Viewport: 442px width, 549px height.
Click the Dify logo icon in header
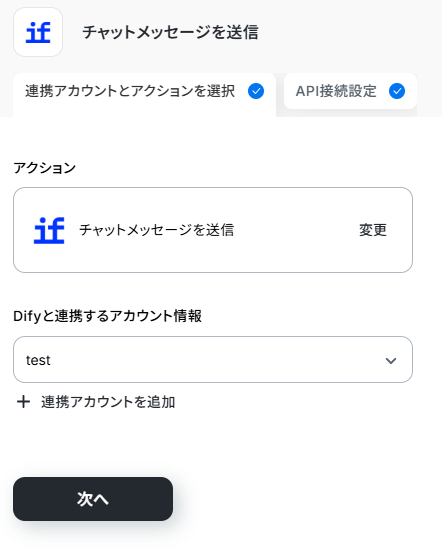(x=38, y=32)
